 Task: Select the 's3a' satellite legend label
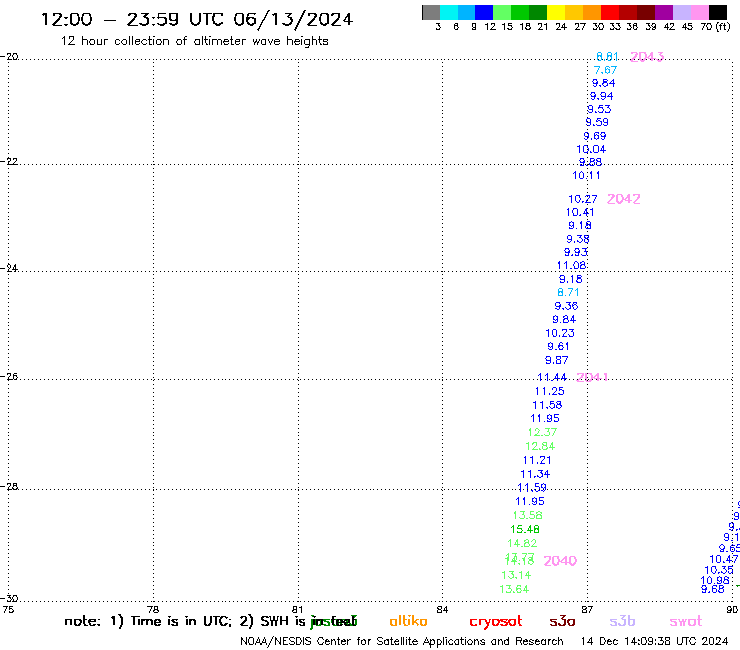pos(563,621)
